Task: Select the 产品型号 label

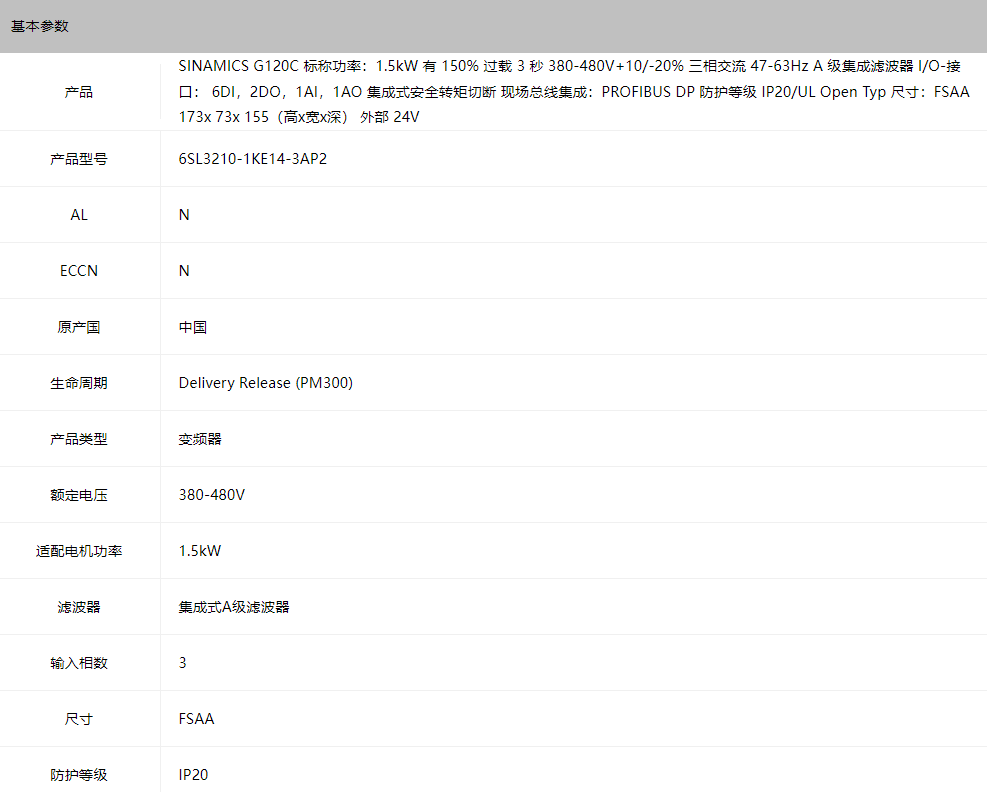Action: pos(79,159)
